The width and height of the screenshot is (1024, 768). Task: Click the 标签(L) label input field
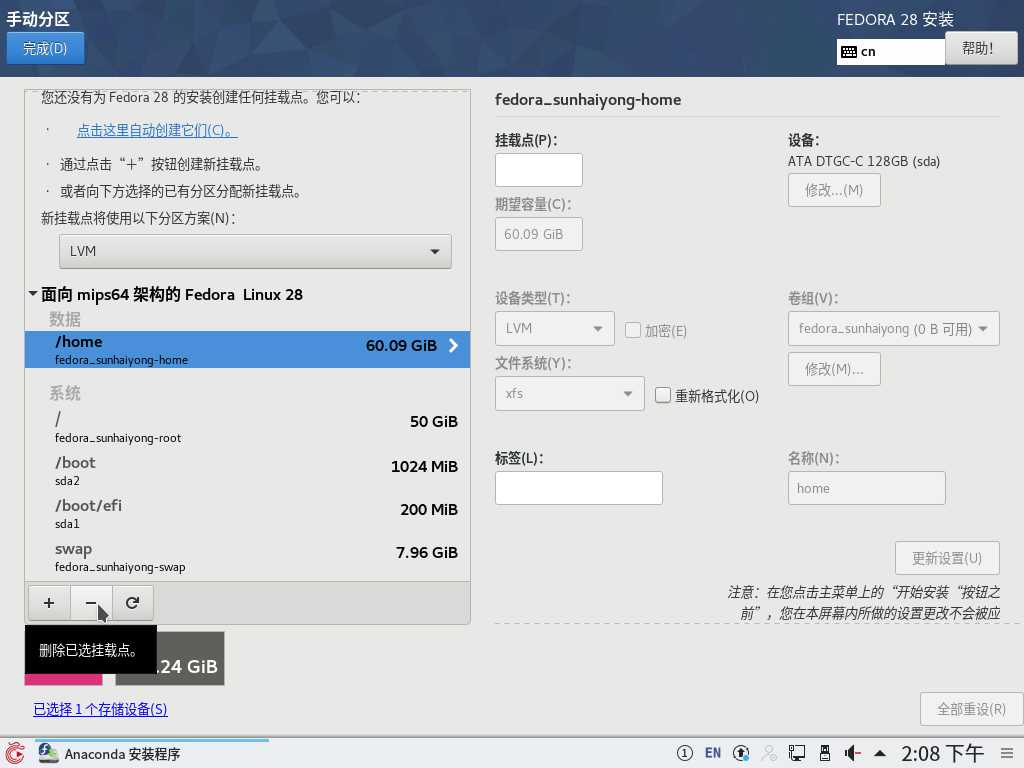(579, 488)
